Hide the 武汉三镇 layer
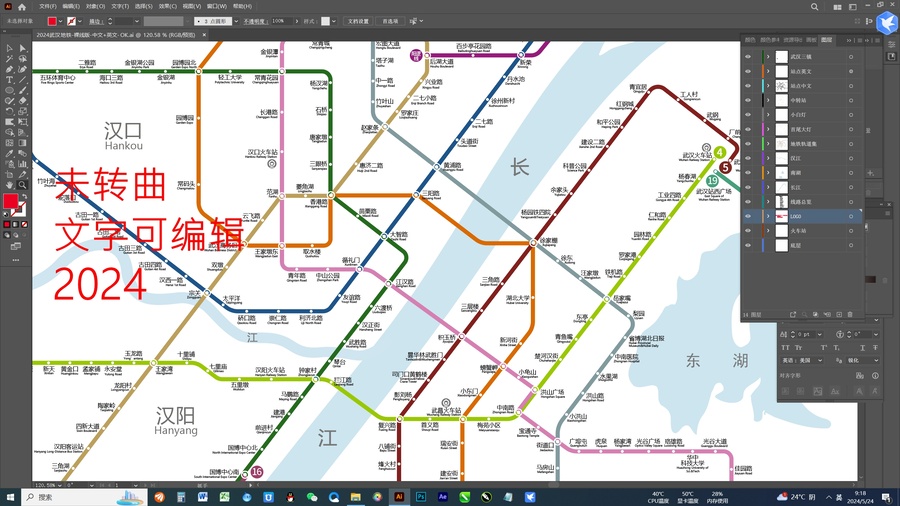This screenshot has width=900, height=506. coord(747,57)
